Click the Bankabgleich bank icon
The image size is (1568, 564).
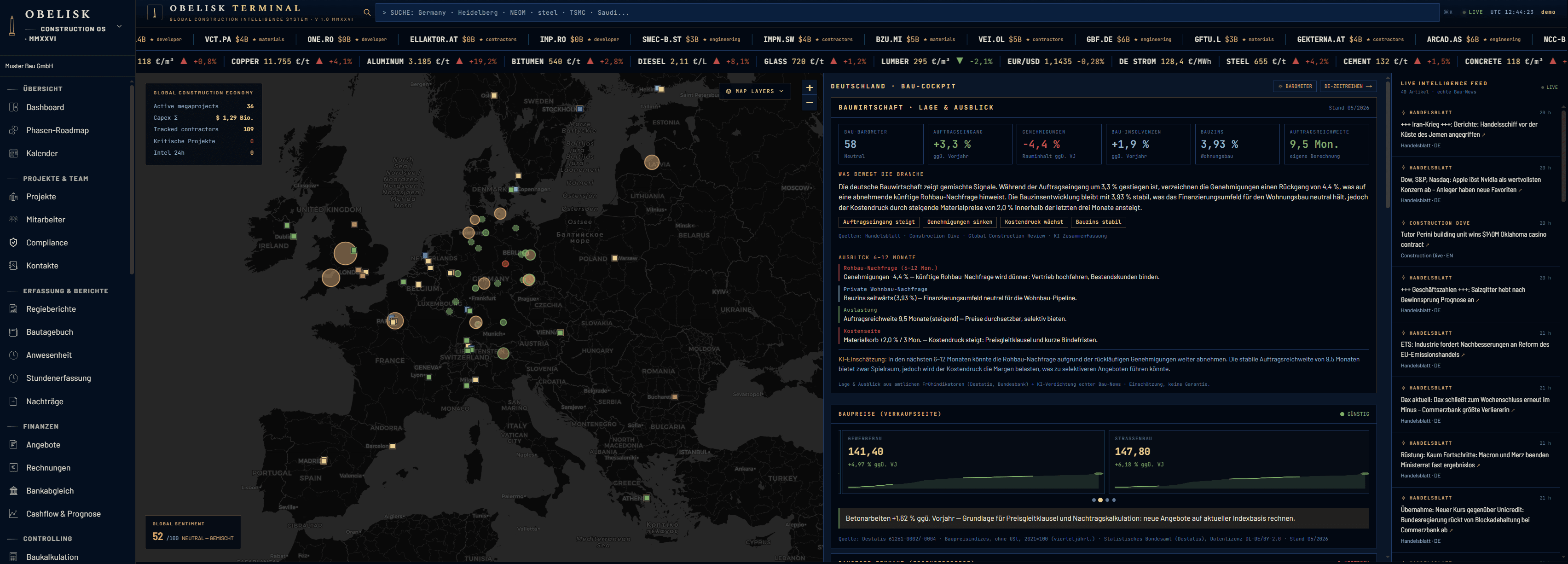(13, 491)
